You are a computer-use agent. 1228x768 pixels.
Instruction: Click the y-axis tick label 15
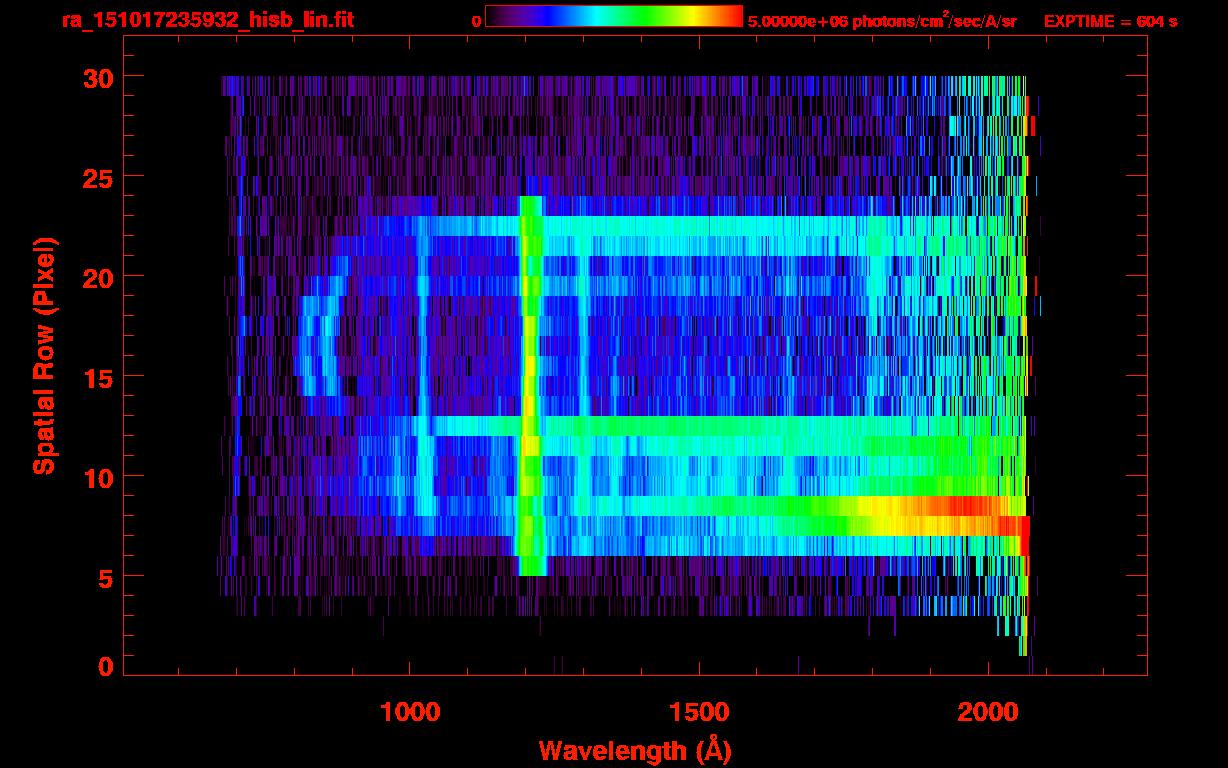[98, 377]
